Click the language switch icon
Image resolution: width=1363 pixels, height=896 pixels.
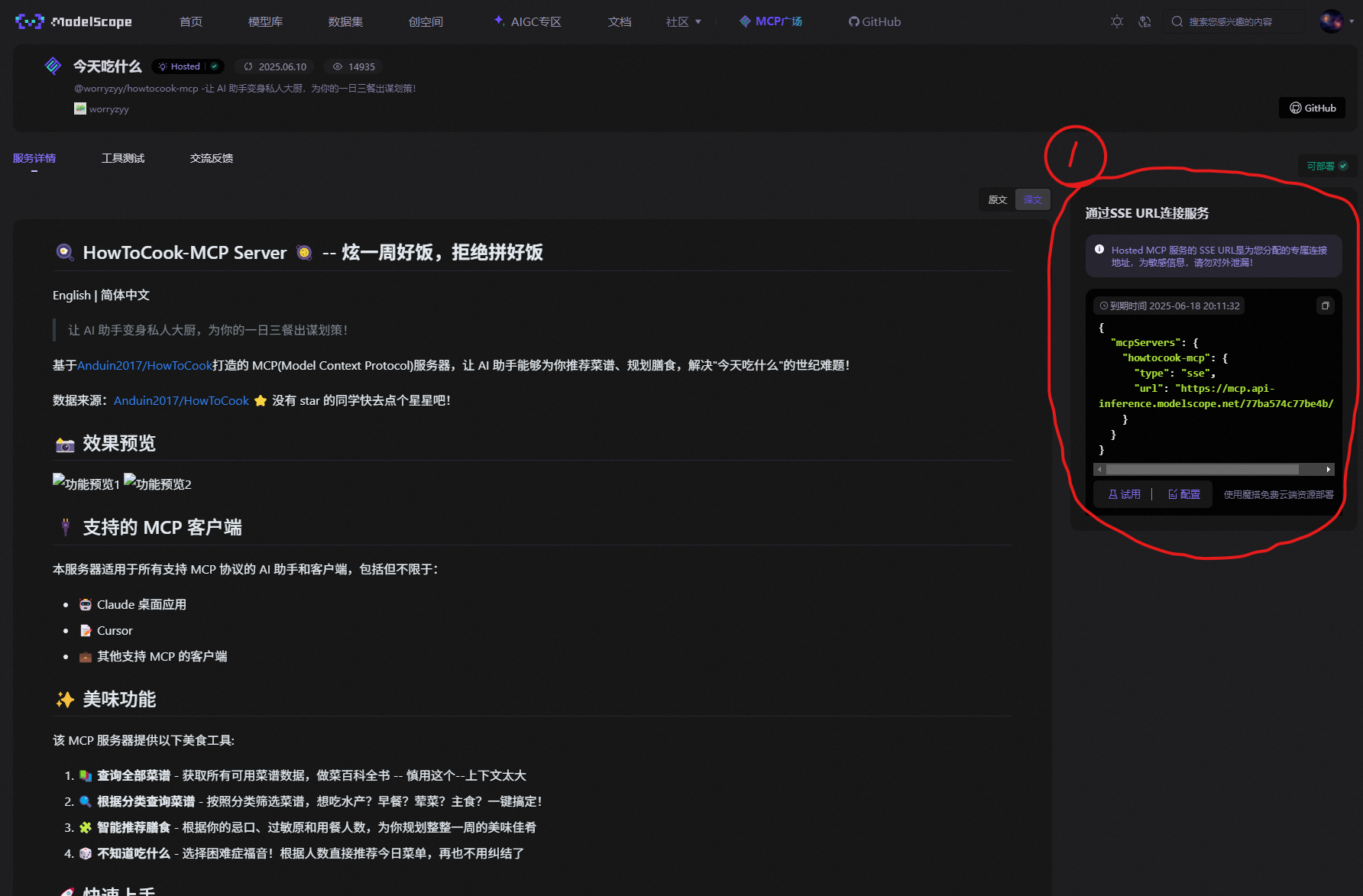[1144, 22]
